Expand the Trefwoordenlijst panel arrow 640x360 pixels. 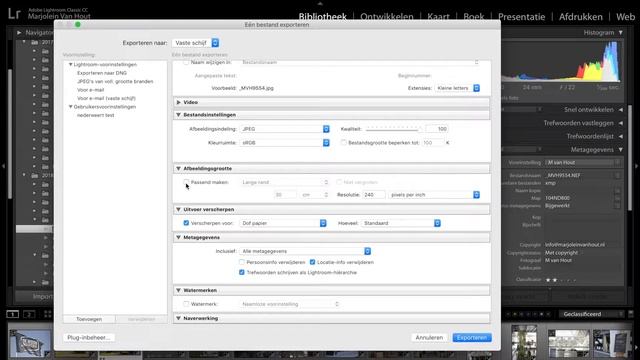[620, 136]
